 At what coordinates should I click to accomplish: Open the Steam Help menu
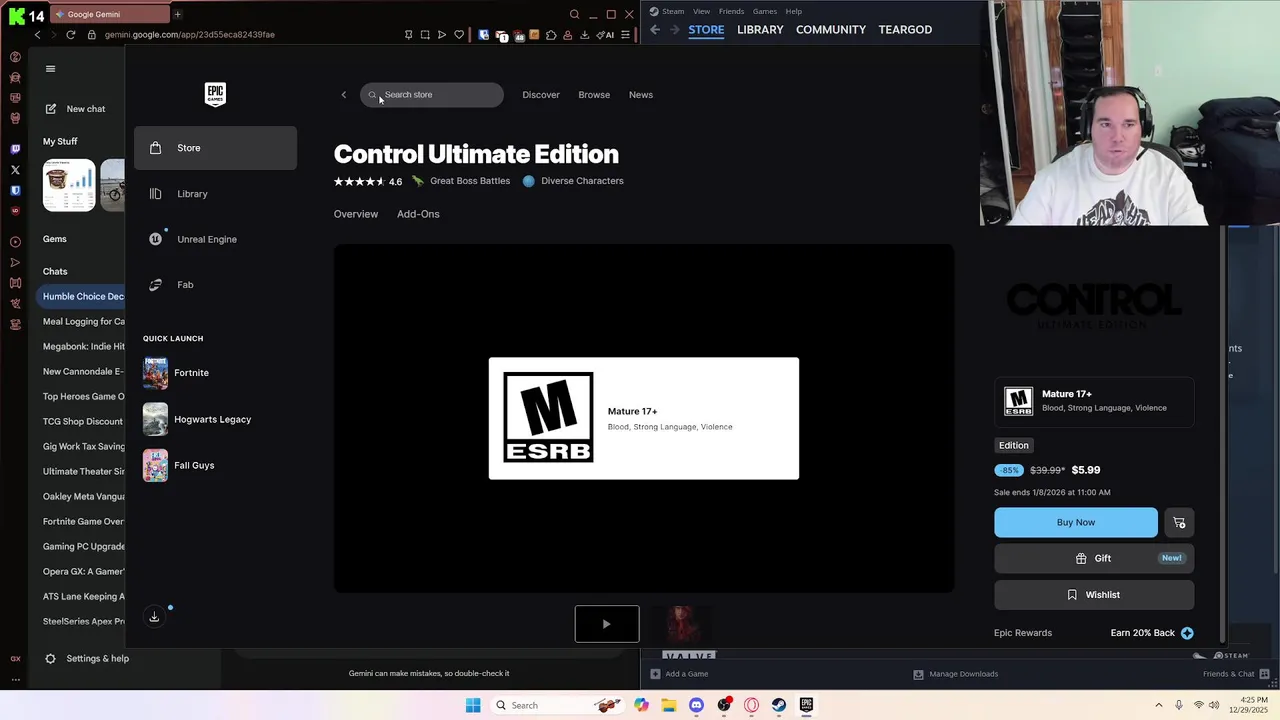click(x=794, y=12)
